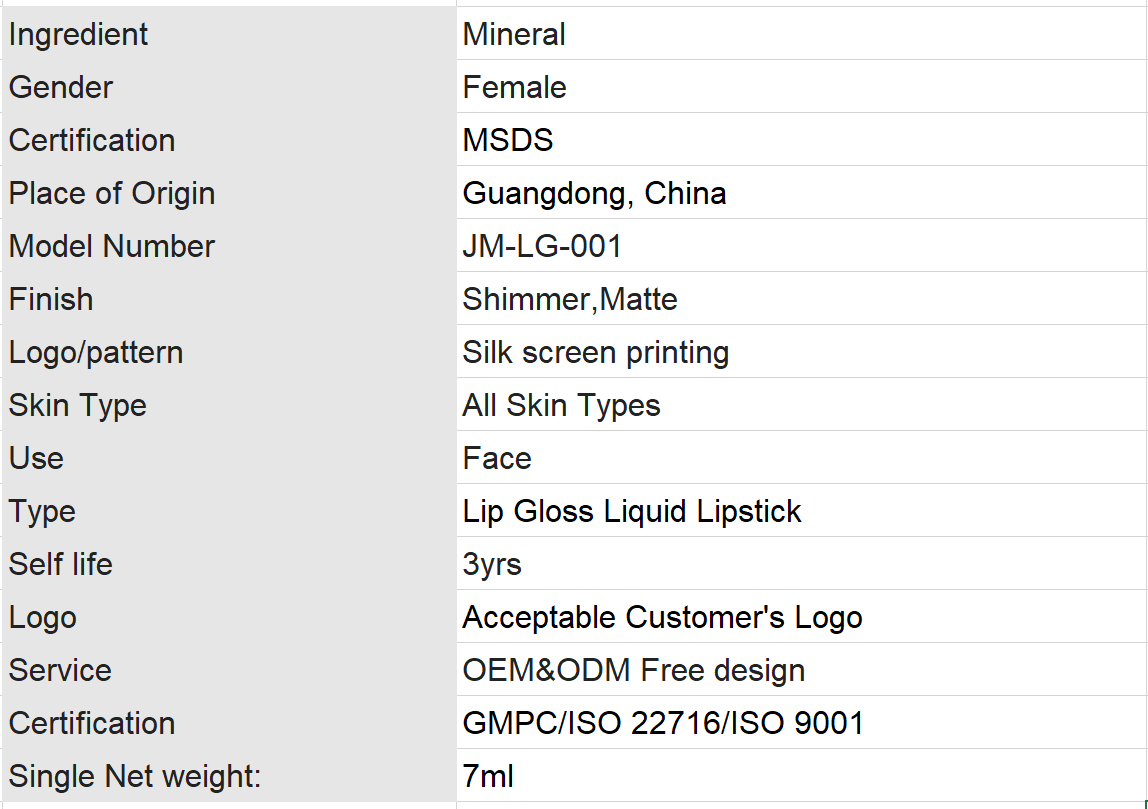The width and height of the screenshot is (1148, 809).
Task: Select the Skin Type label cell
Action: click(229, 405)
